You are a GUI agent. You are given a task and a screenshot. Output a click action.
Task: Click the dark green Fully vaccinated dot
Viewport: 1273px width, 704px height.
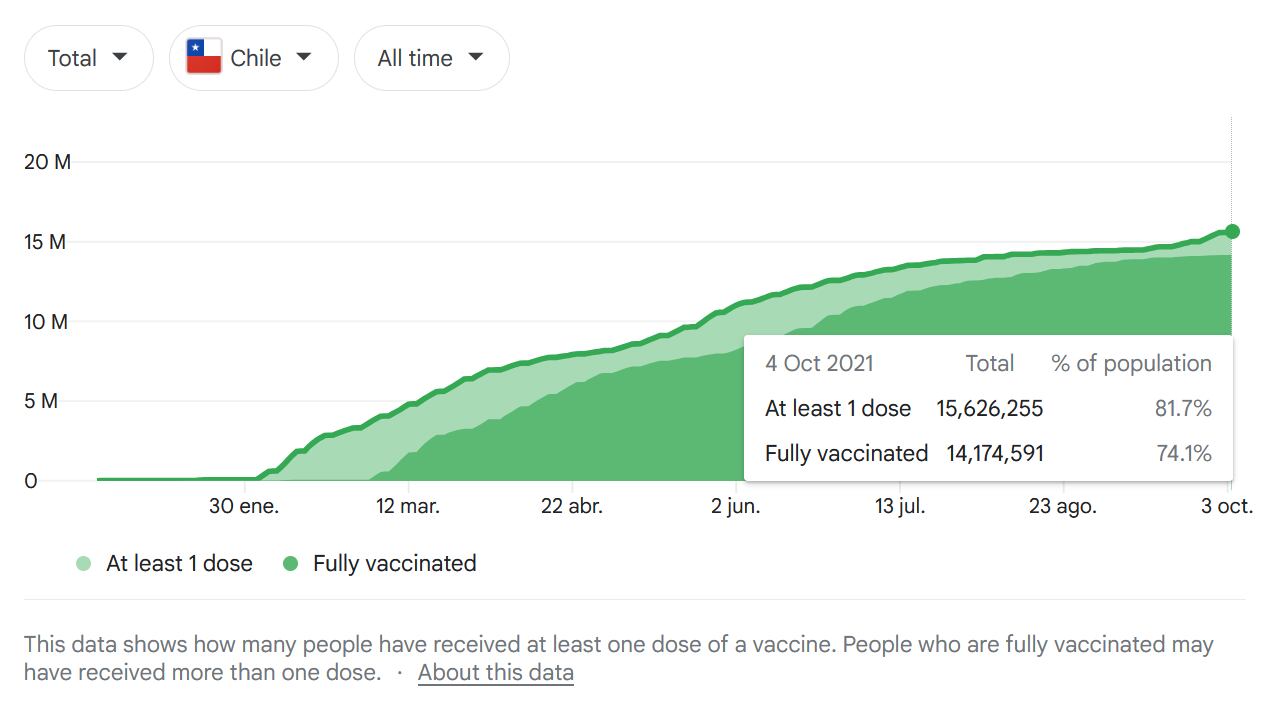(291, 564)
